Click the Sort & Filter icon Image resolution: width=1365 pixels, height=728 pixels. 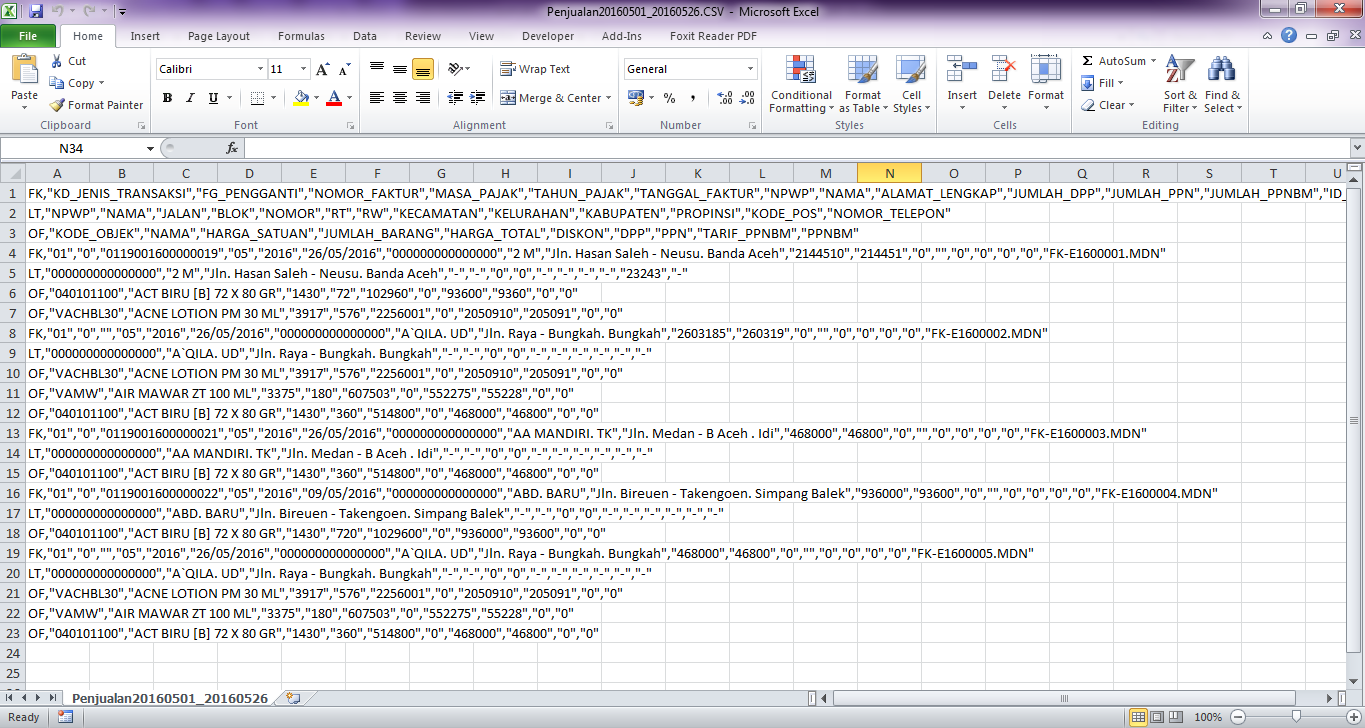click(1180, 84)
